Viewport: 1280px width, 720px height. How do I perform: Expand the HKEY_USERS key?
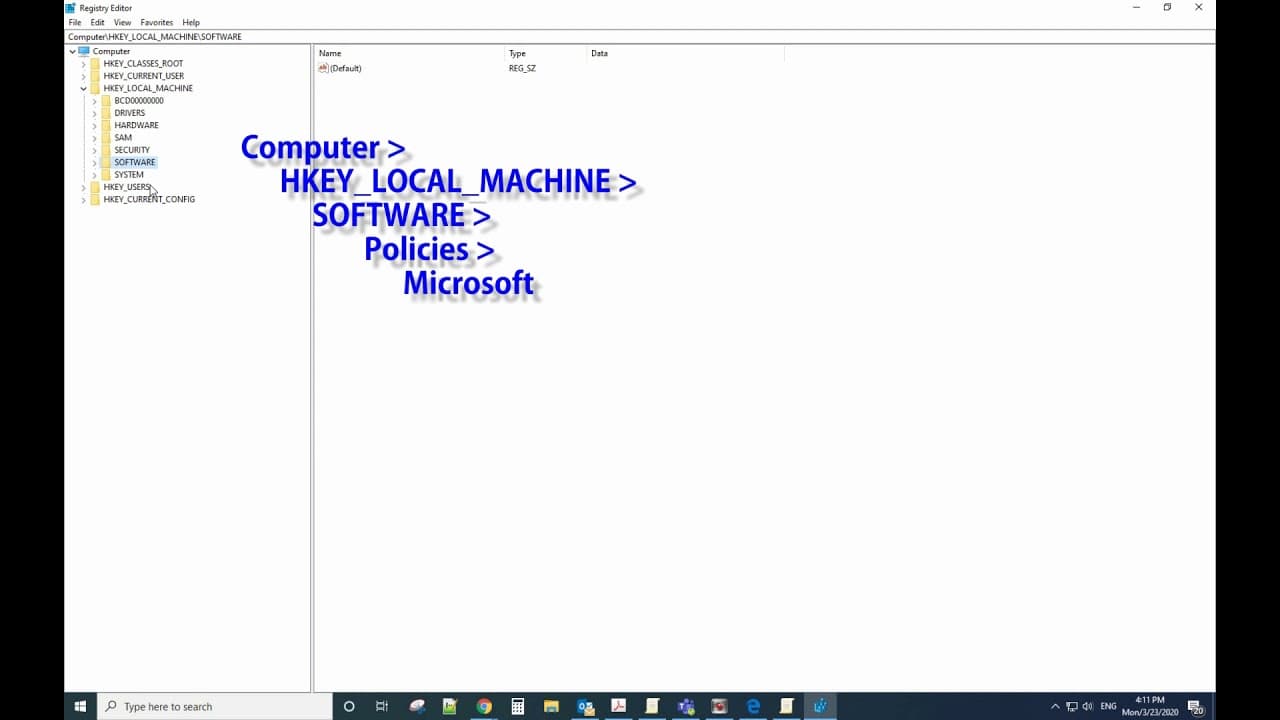[83, 187]
